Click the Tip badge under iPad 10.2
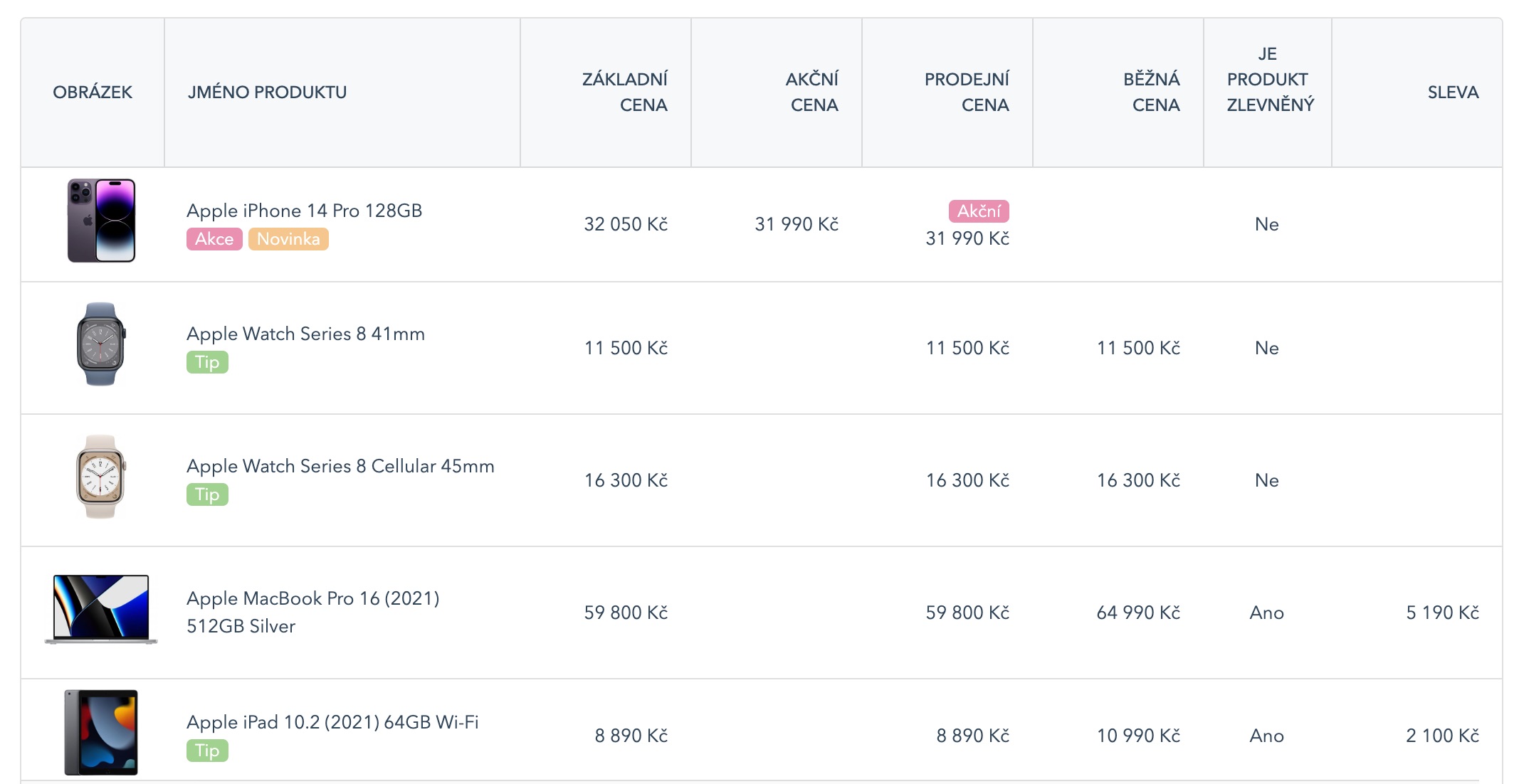This screenshot has width=1519, height=784. click(207, 751)
